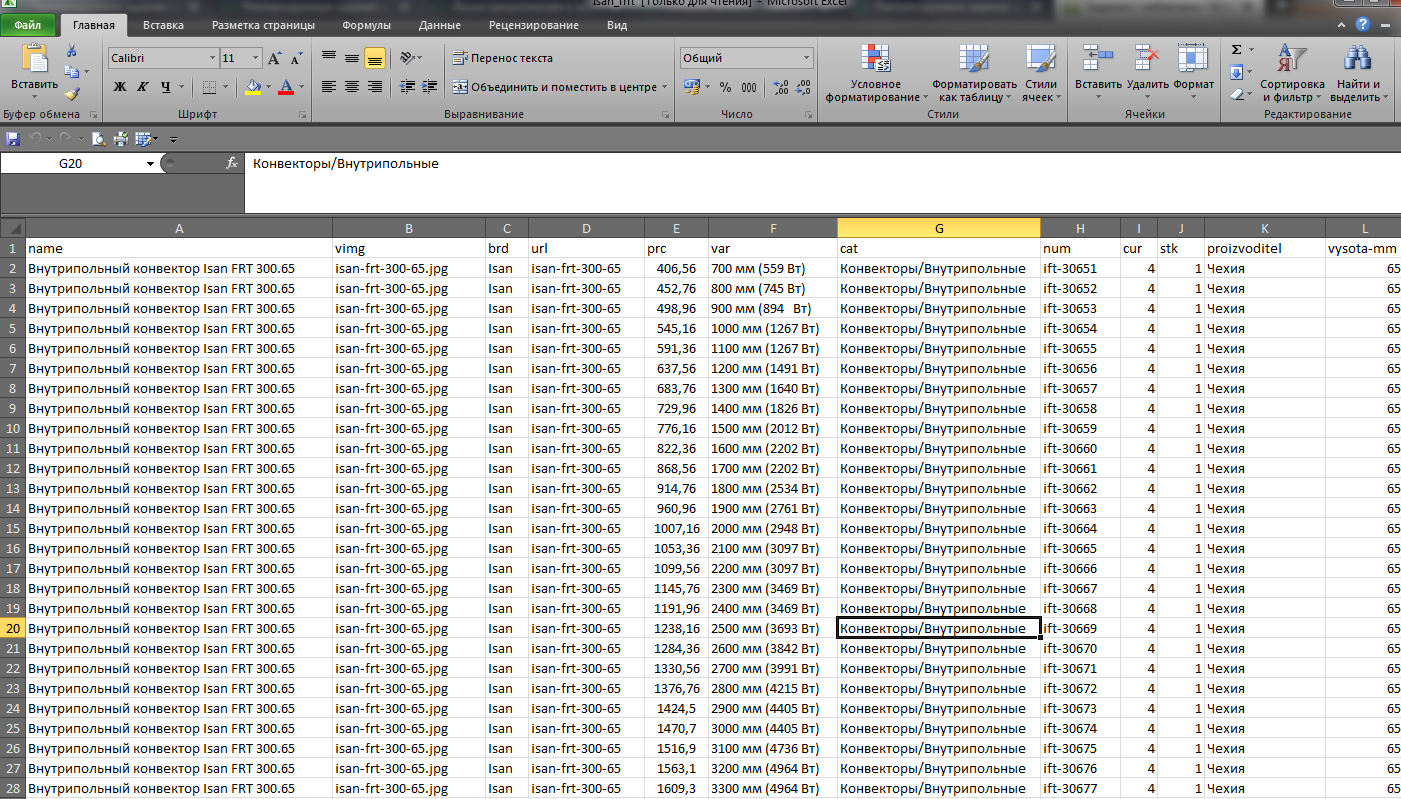1401x799 pixels.
Task: Toggle bottom vertical alignment button
Action: pyautogui.click(x=374, y=58)
